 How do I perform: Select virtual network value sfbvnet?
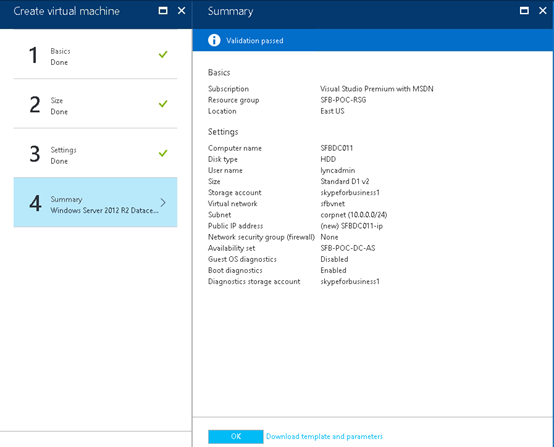332,204
